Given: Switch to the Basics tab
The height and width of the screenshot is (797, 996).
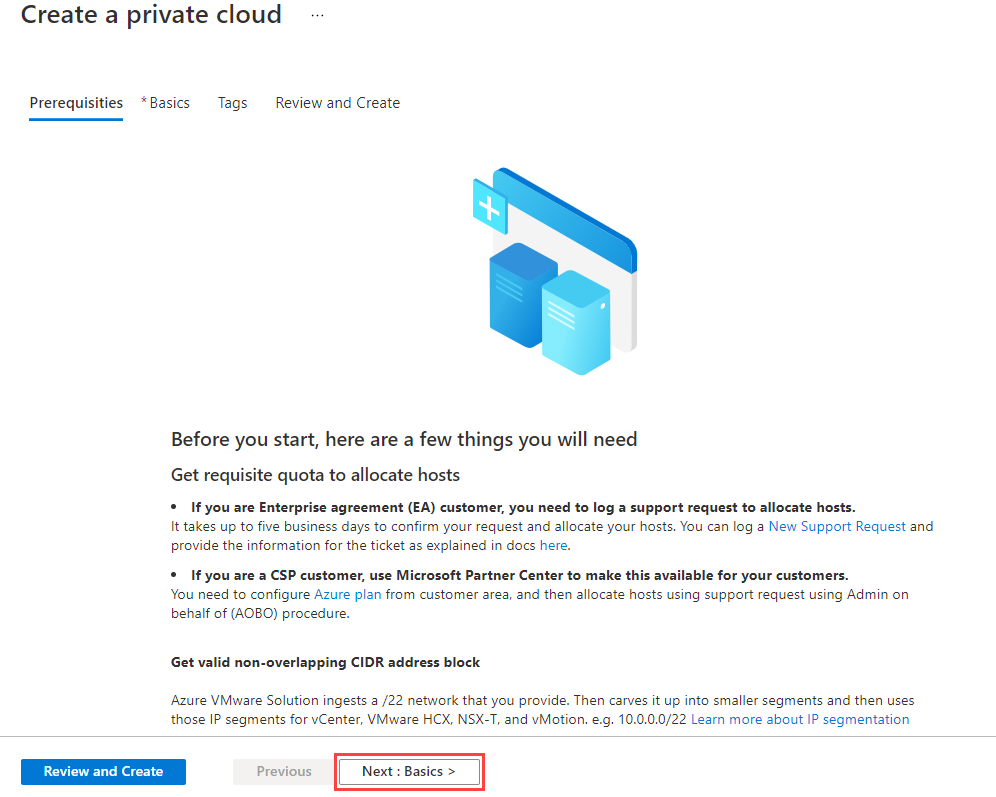Looking at the screenshot, I should coord(165,103).
